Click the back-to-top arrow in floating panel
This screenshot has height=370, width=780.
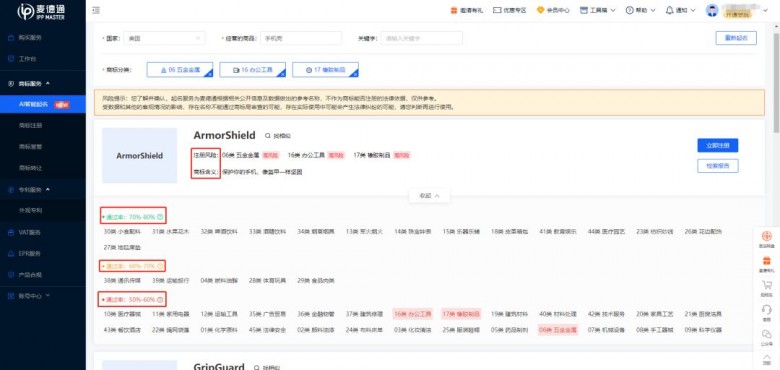coord(767,357)
